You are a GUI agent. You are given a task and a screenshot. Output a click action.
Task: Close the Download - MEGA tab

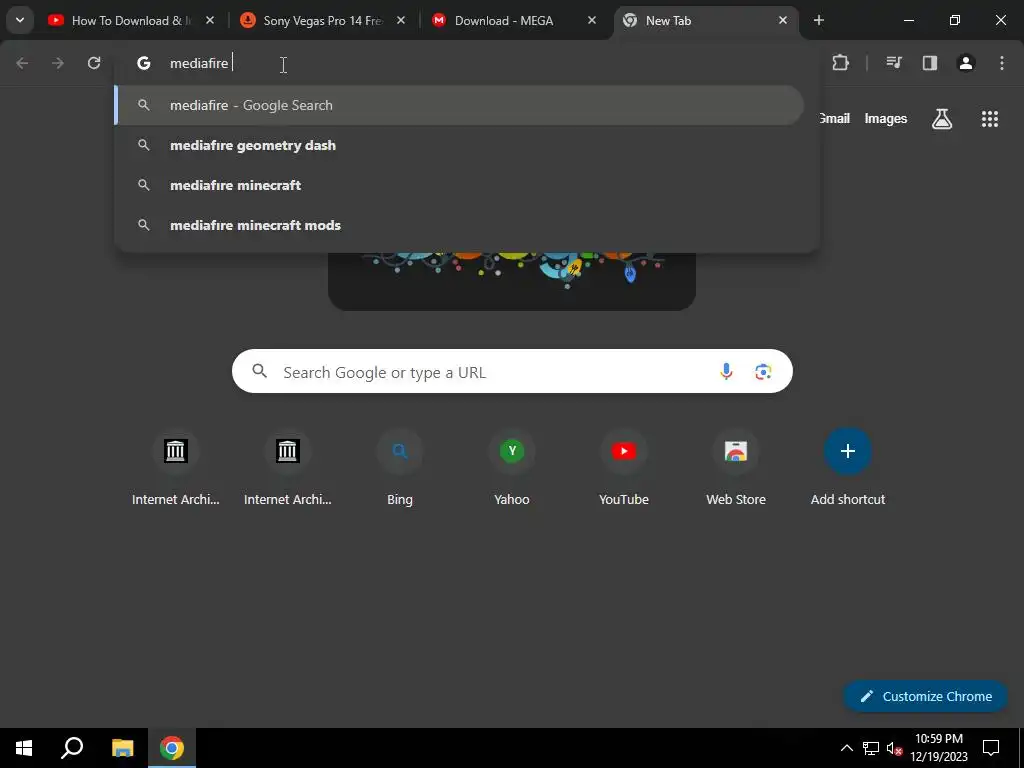tap(592, 21)
